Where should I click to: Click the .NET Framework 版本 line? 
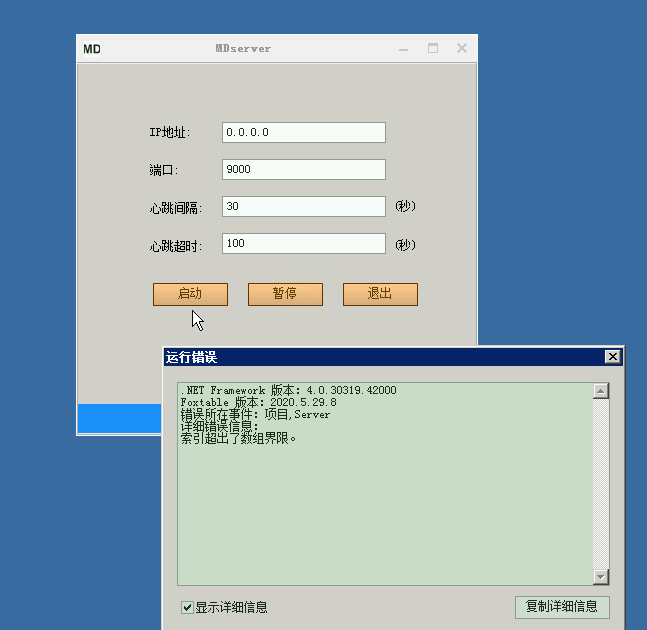(288, 390)
